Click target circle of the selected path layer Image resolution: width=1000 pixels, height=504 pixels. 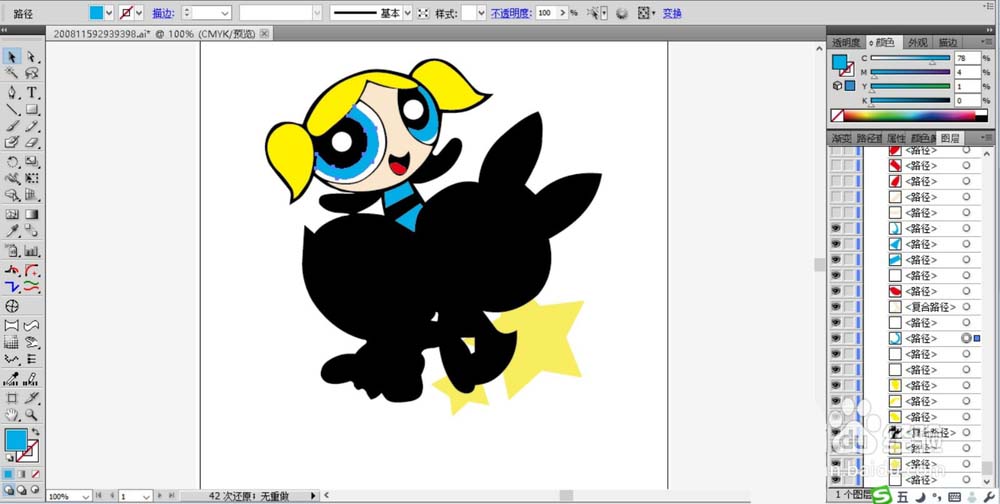tap(966, 338)
